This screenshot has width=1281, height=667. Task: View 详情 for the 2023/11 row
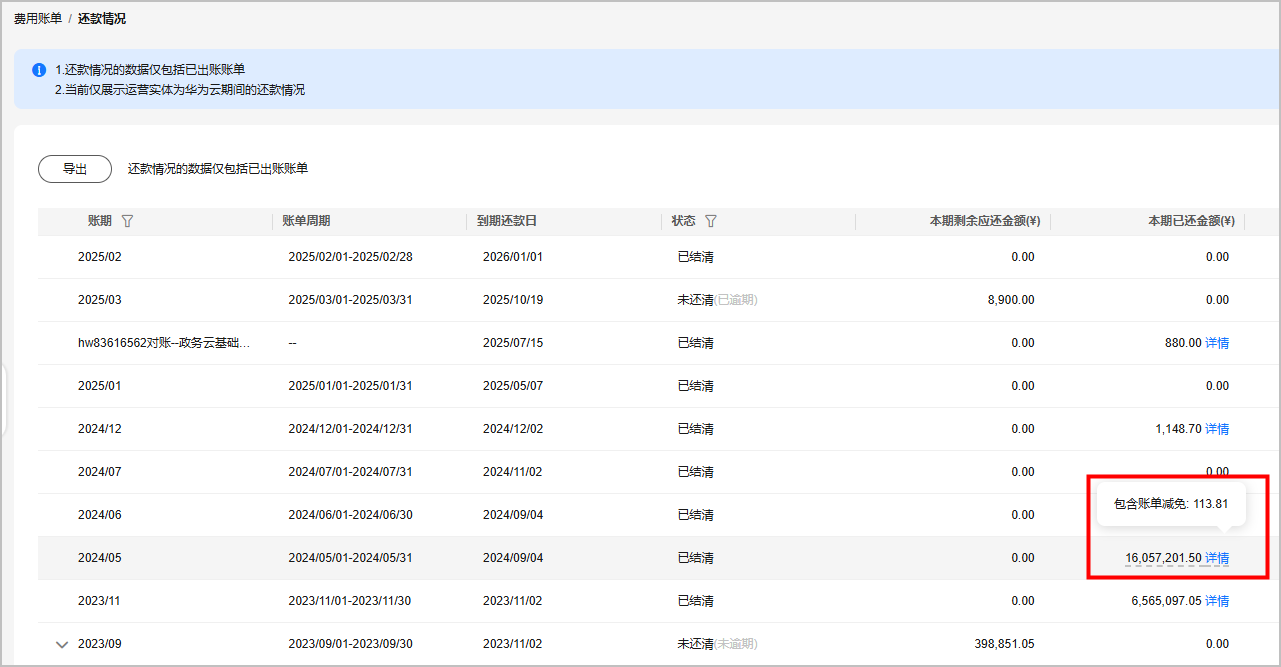[1217, 601]
